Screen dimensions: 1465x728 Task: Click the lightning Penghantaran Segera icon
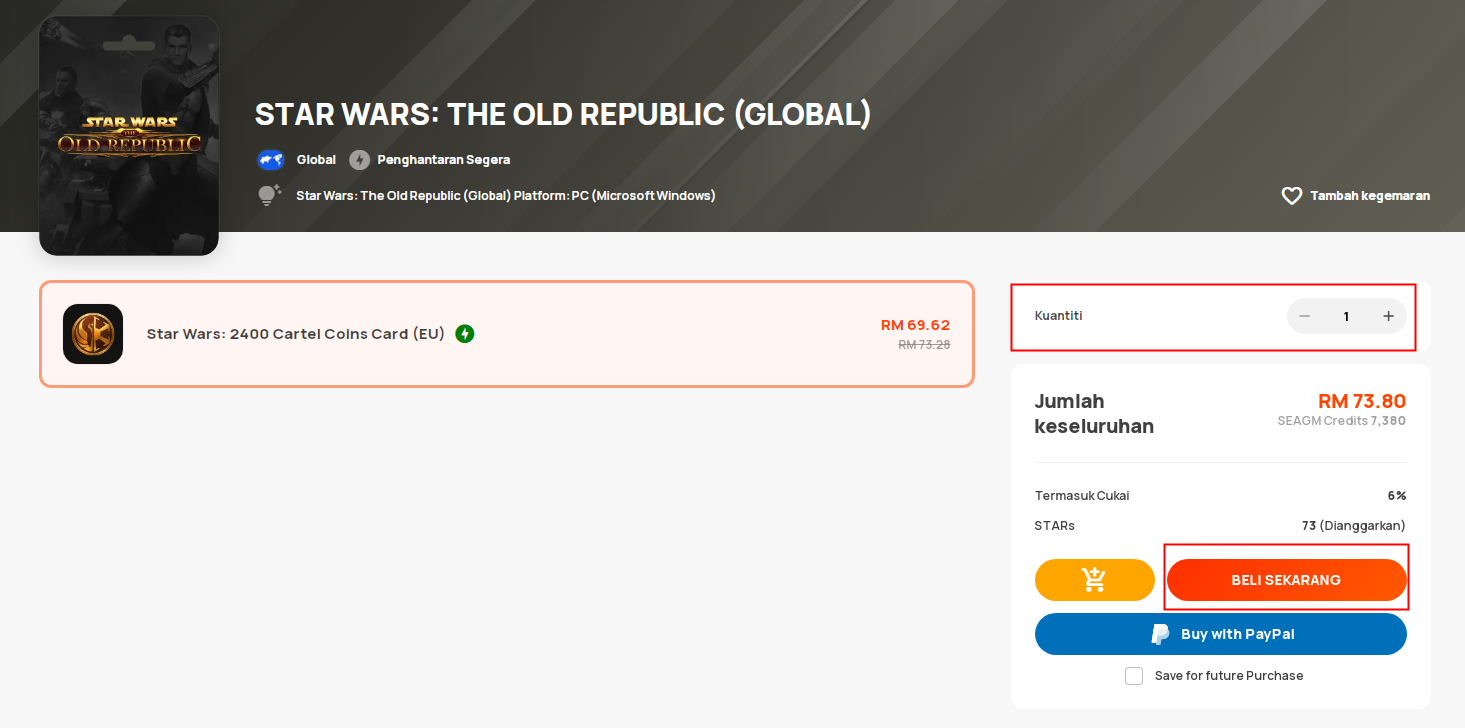tap(359, 160)
